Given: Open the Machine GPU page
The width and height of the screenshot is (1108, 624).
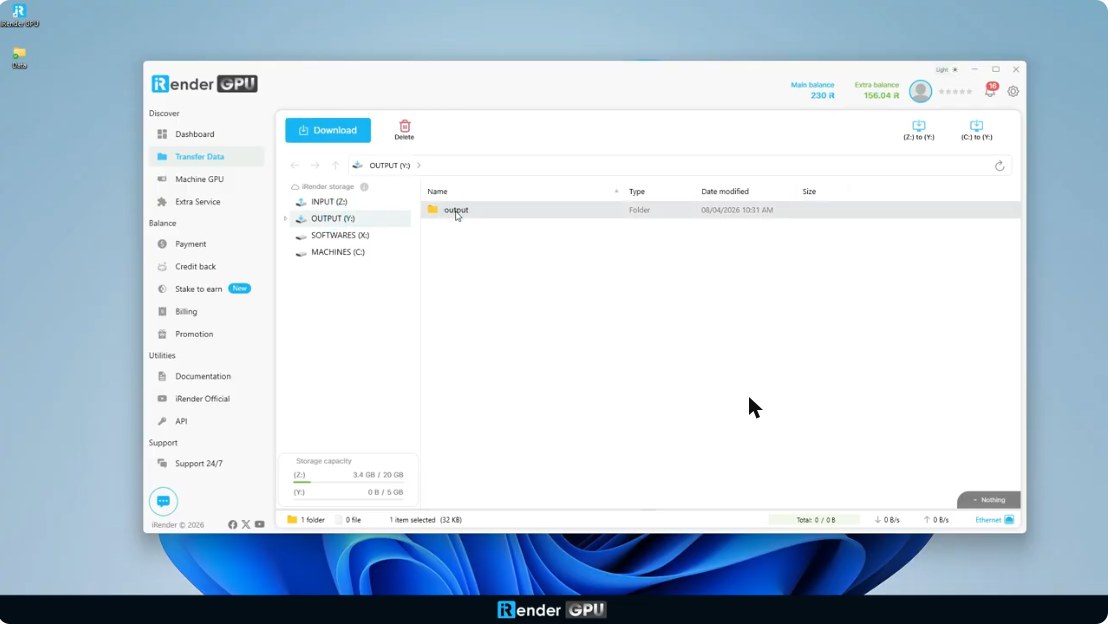Looking at the screenshot, I should [206, 179].
